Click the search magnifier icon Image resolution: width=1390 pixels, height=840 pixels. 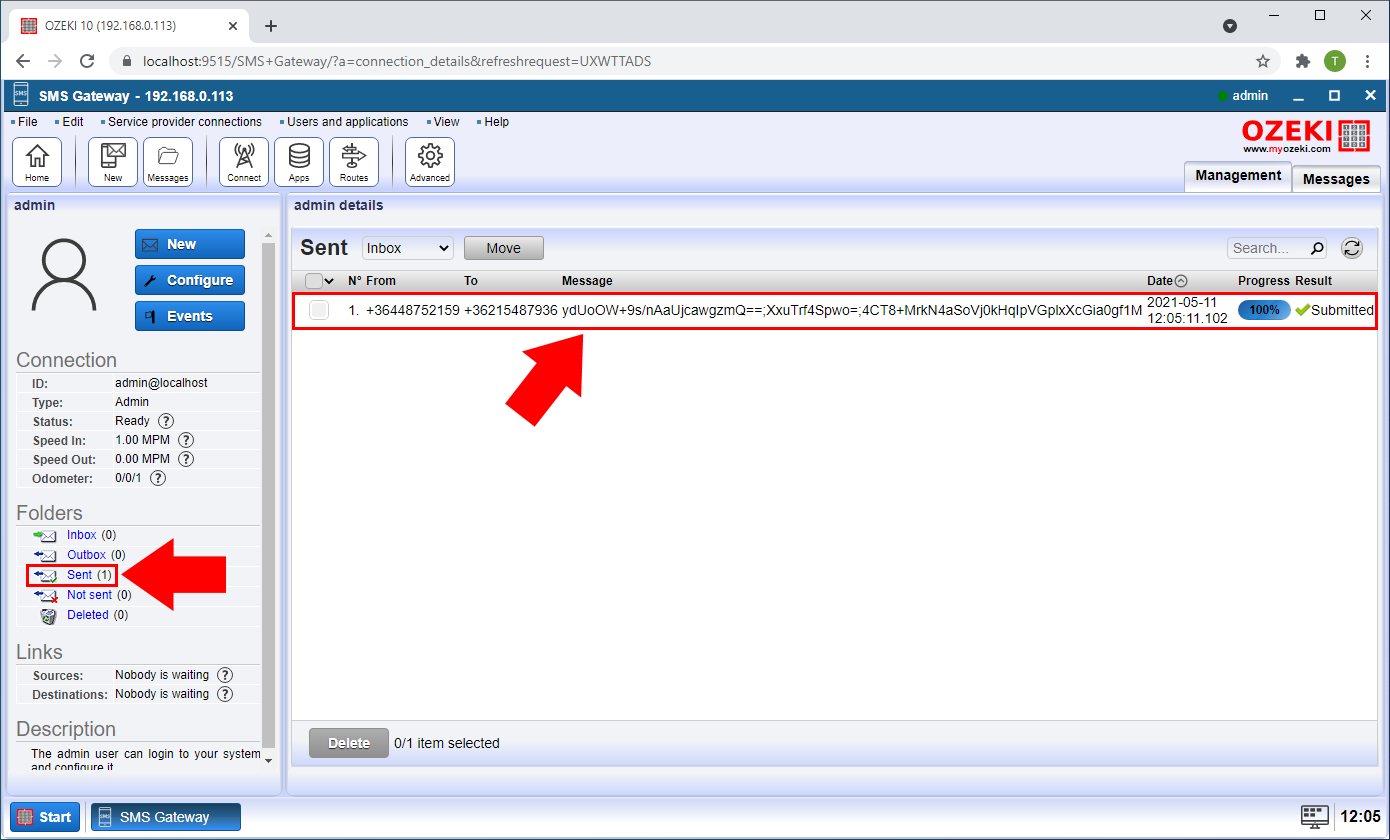click(1317, 248)
